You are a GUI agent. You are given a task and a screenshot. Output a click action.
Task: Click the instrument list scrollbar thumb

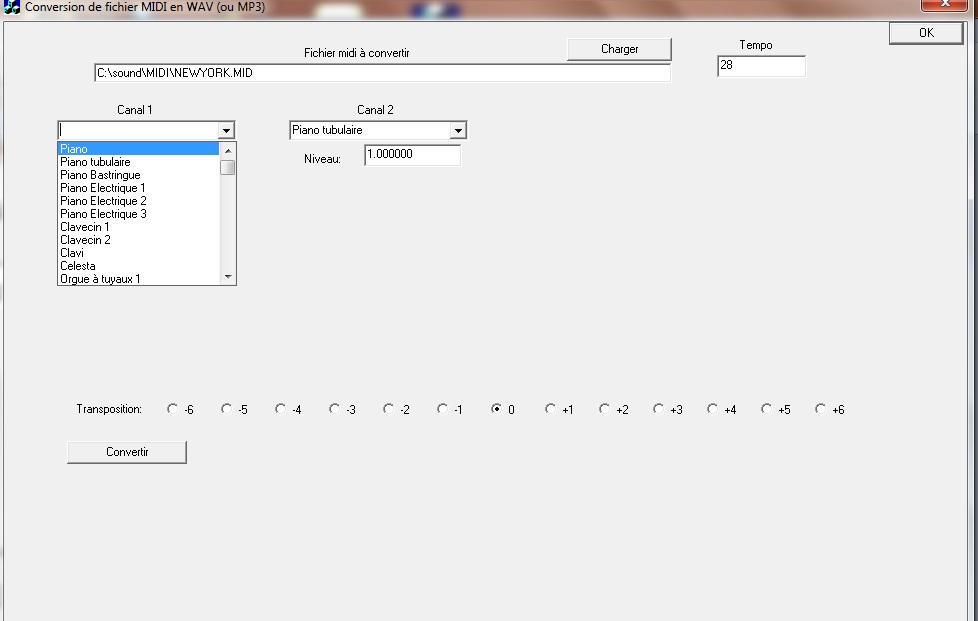tap(228, 168)
